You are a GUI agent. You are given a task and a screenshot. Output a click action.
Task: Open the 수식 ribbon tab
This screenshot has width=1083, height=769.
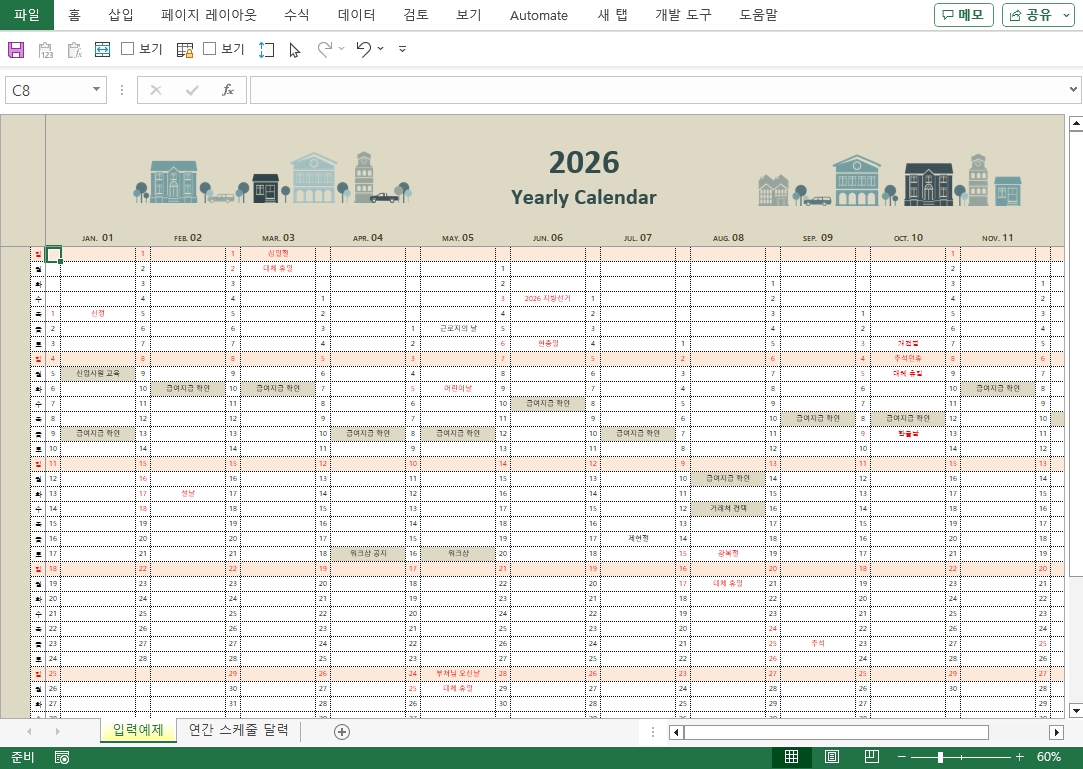pos(296,15)
